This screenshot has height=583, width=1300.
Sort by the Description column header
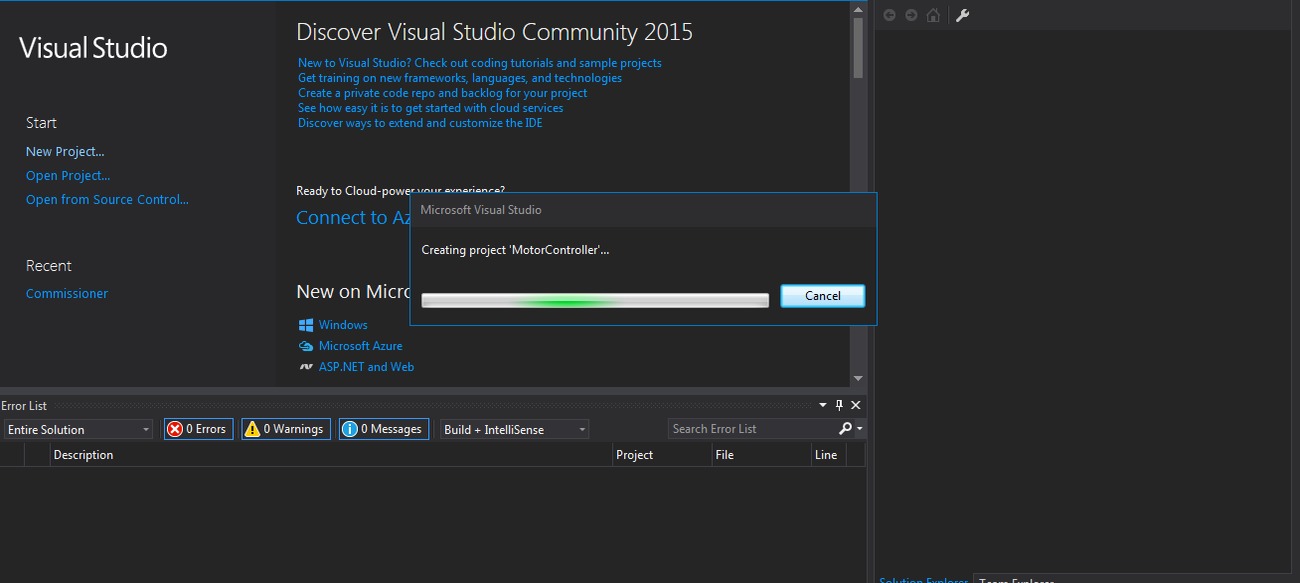click(x=330, y=455)
